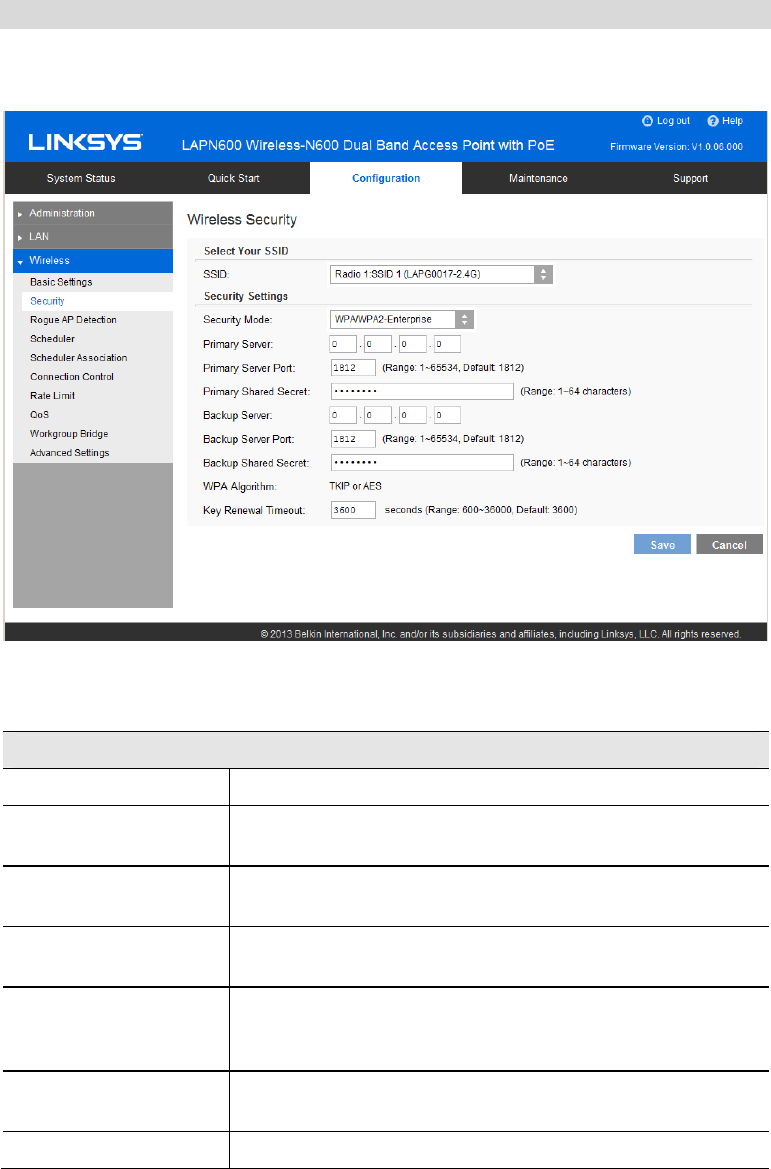Screen dimensions: 771x1169
Task: Focus Backup Server first octet field
Action: click(343, 415)
